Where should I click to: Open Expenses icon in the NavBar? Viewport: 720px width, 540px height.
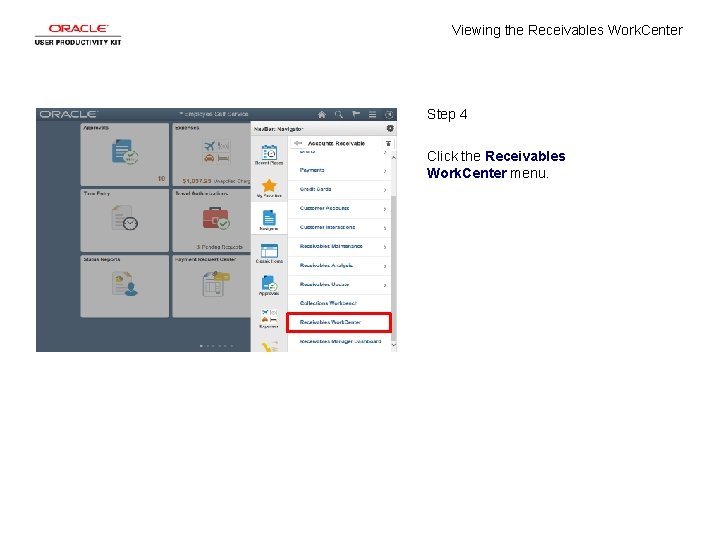[x=269, y=318]
